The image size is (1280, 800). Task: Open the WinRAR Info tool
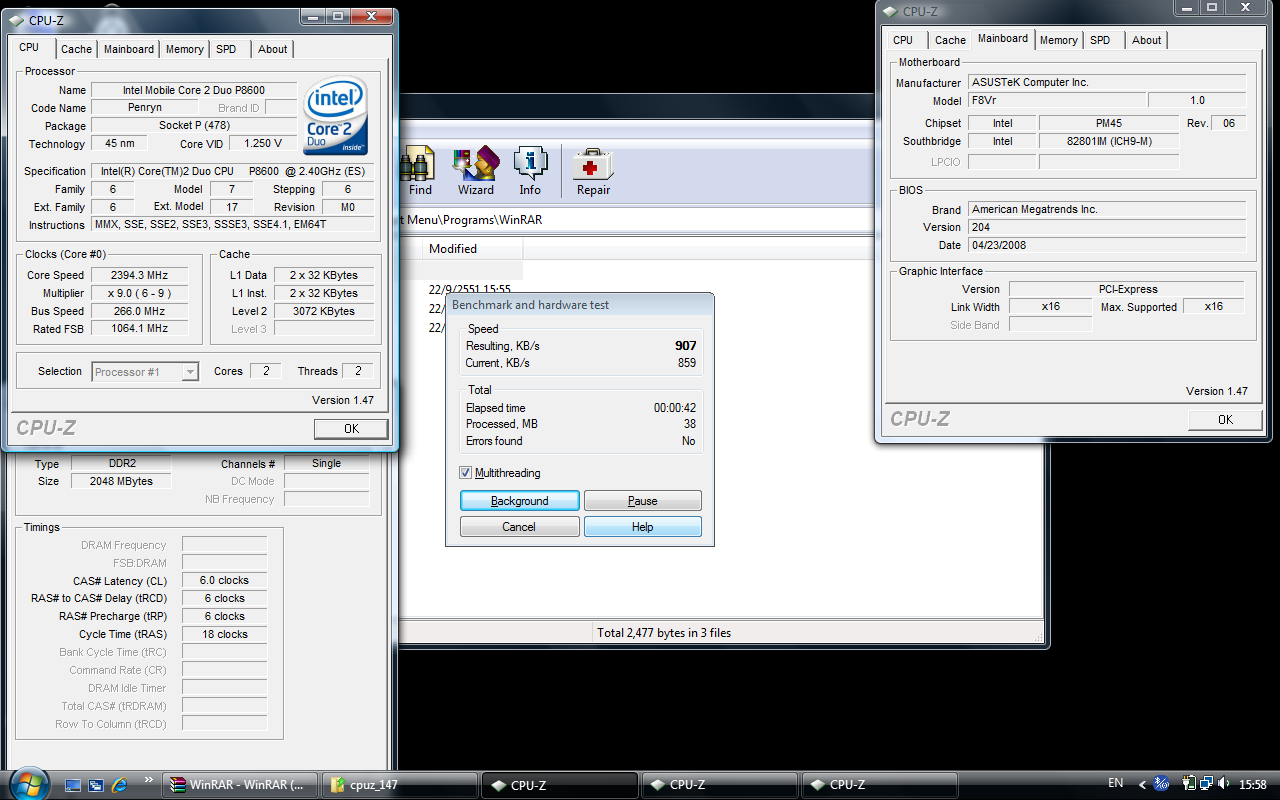[x=530, y=171]
